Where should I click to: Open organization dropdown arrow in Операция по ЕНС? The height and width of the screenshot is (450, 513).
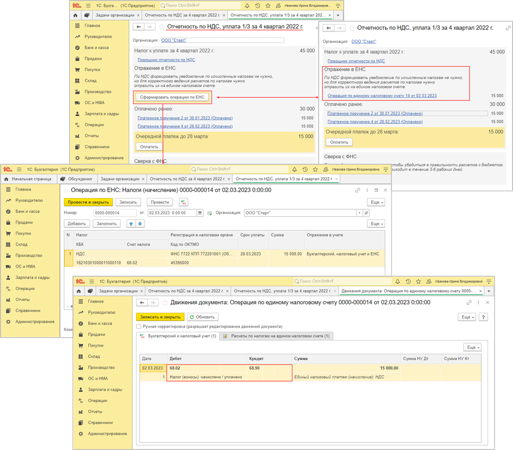click(359, 213)
